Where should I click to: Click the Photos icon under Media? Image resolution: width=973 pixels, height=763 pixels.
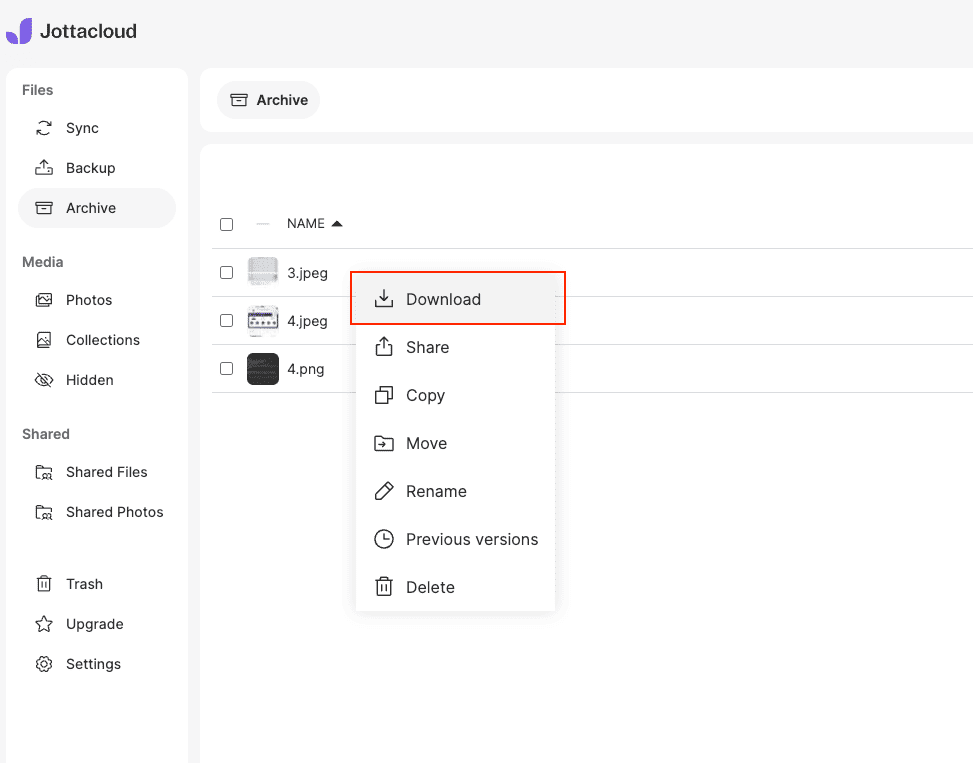pos(42,300)
